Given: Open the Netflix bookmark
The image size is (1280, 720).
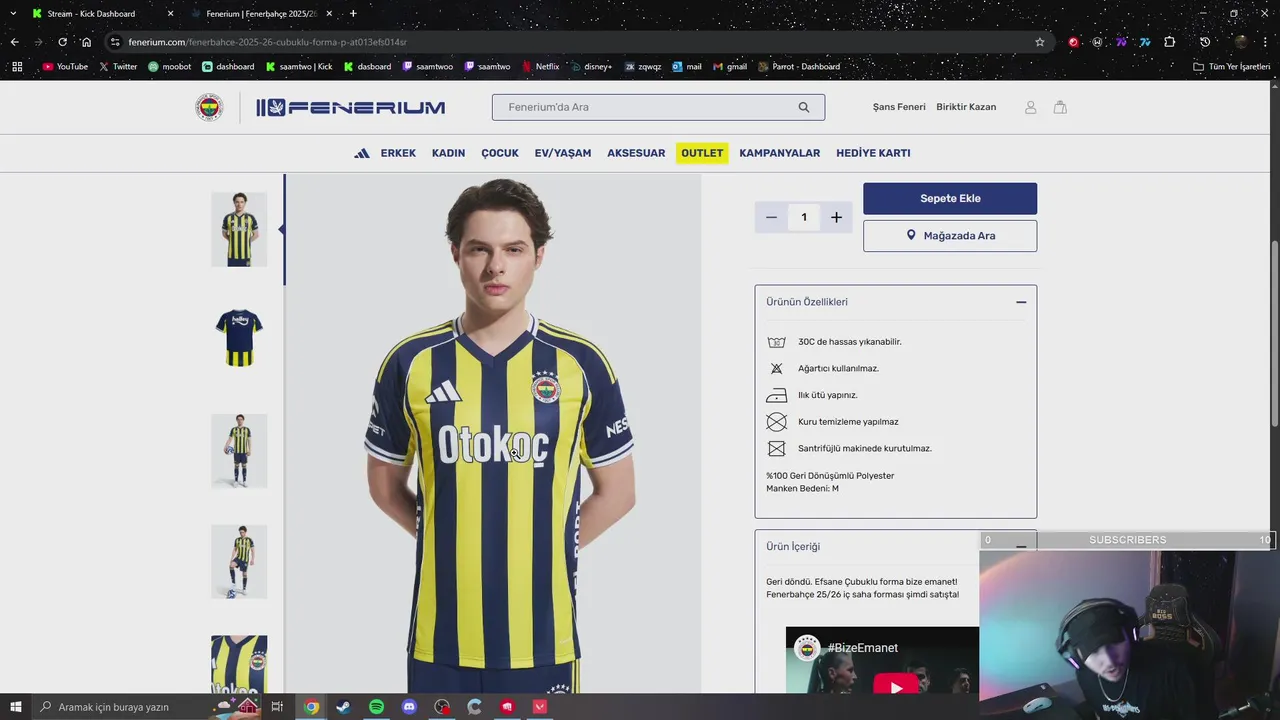Looking at the screenshot, I should point(541,67).
